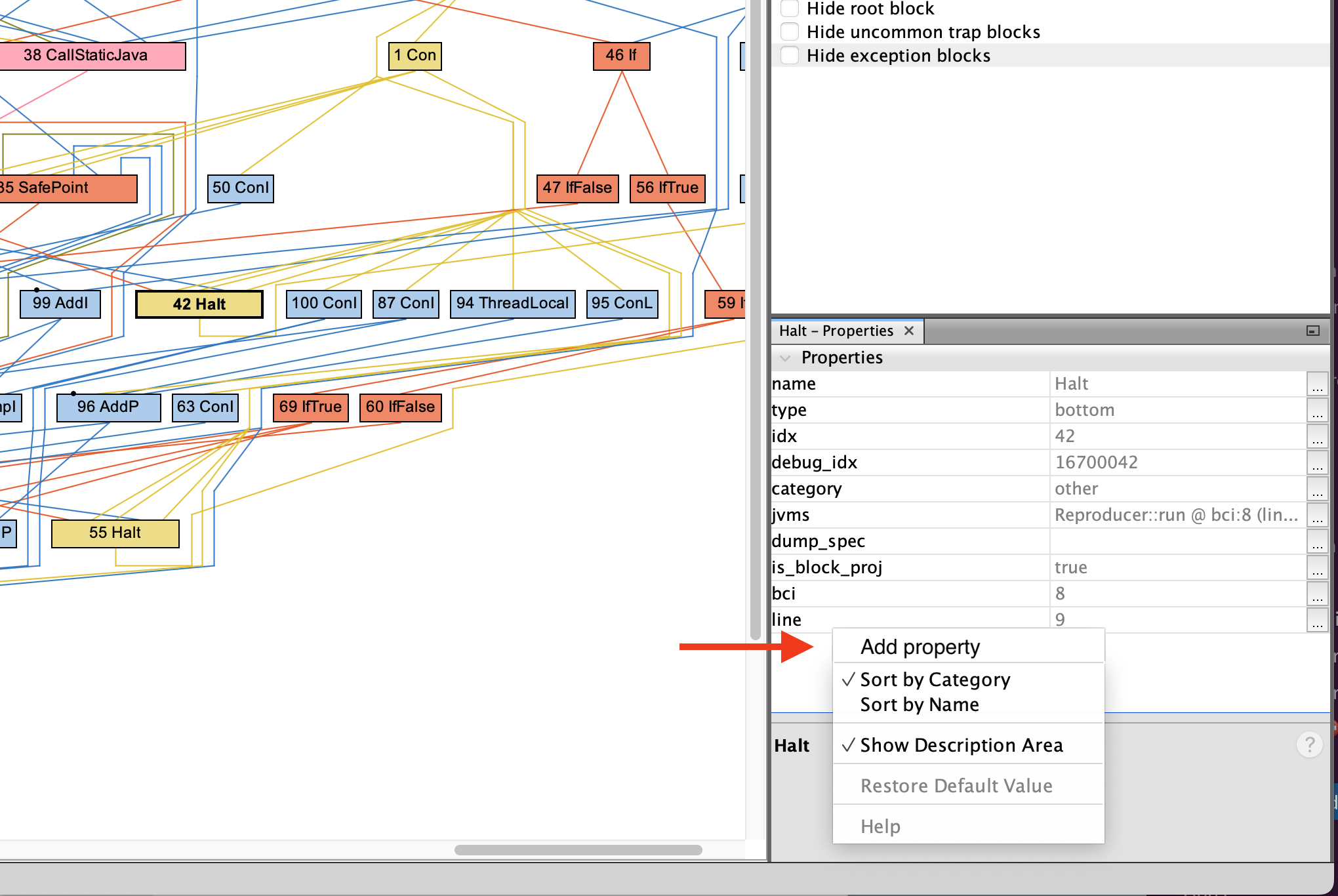Minimize the properties window group icon
Viewport: 1338px width, 896px height.
coord(1312,331)
